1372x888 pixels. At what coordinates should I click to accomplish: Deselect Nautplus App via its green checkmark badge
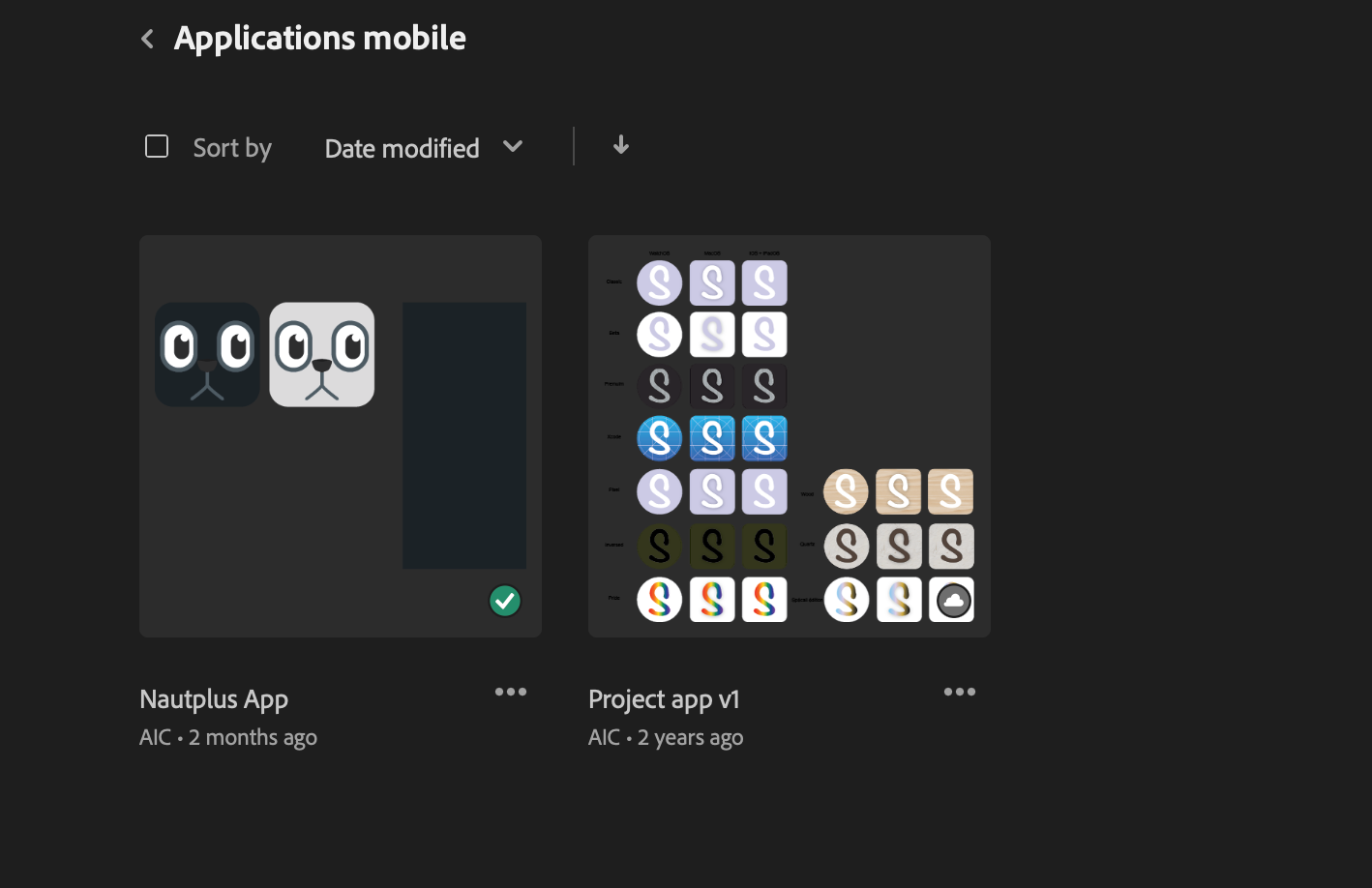point(504,600)
